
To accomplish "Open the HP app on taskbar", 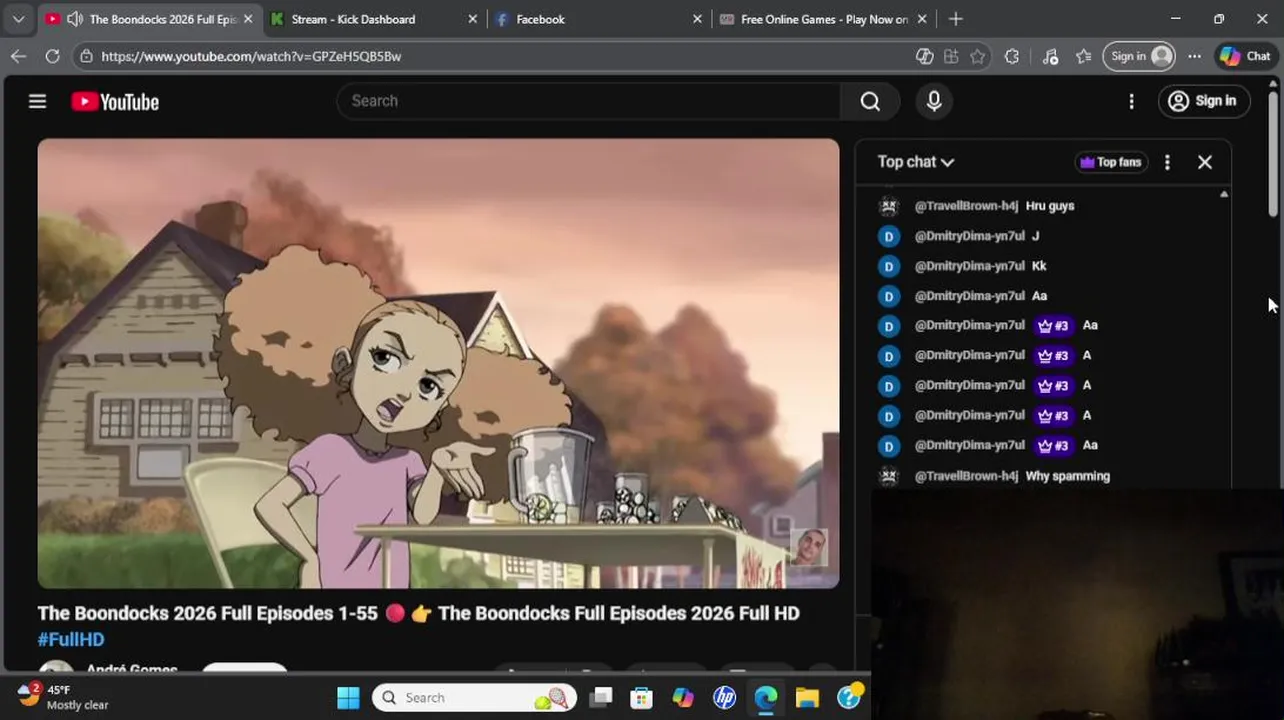I will pos(725,698).
